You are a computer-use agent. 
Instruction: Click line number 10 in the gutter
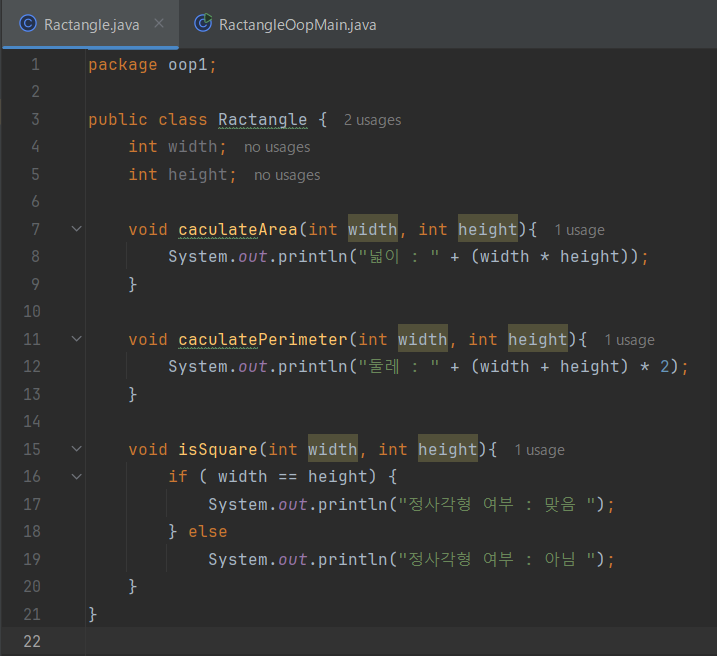[32, 311]
